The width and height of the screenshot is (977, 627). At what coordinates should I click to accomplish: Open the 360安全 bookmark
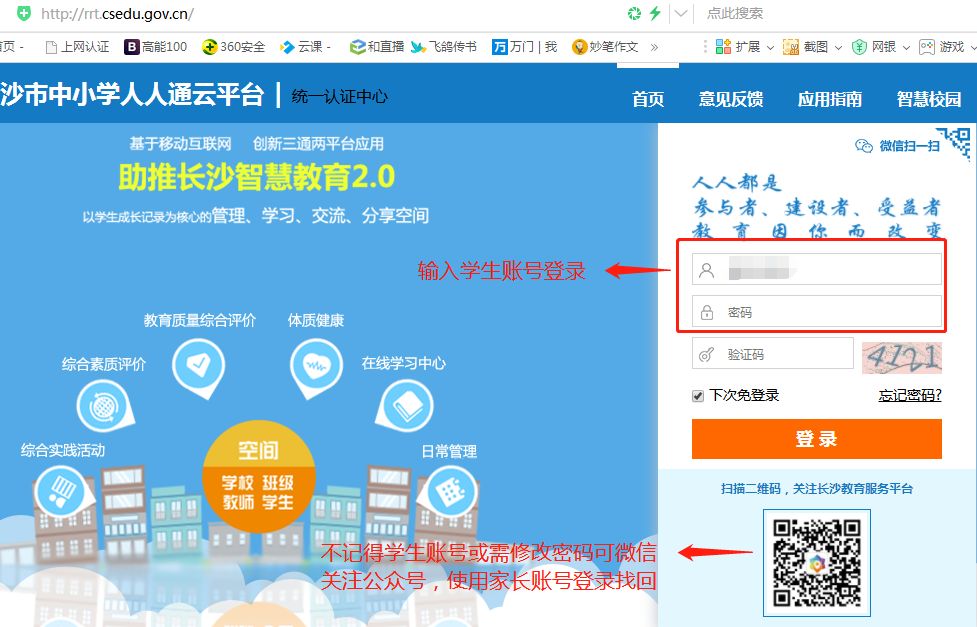(x=234, y=47)
